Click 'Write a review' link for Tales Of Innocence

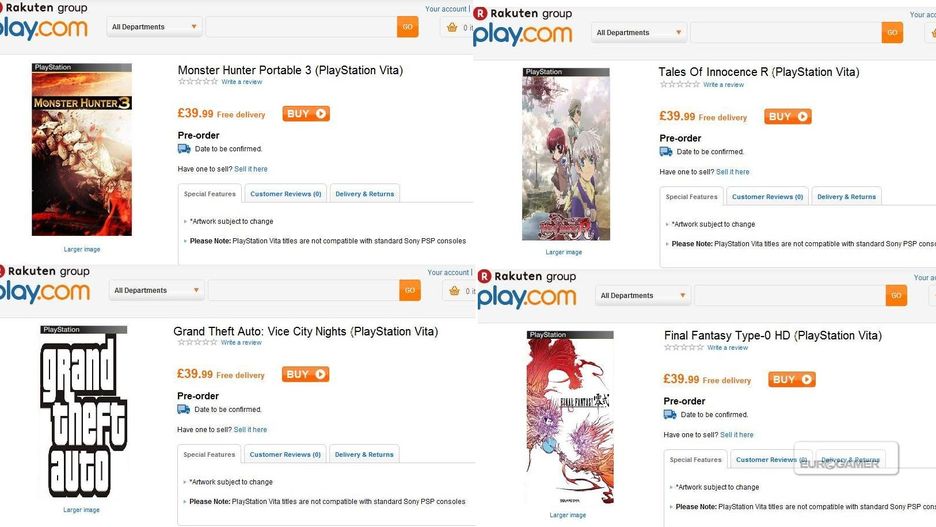[724, 85]
